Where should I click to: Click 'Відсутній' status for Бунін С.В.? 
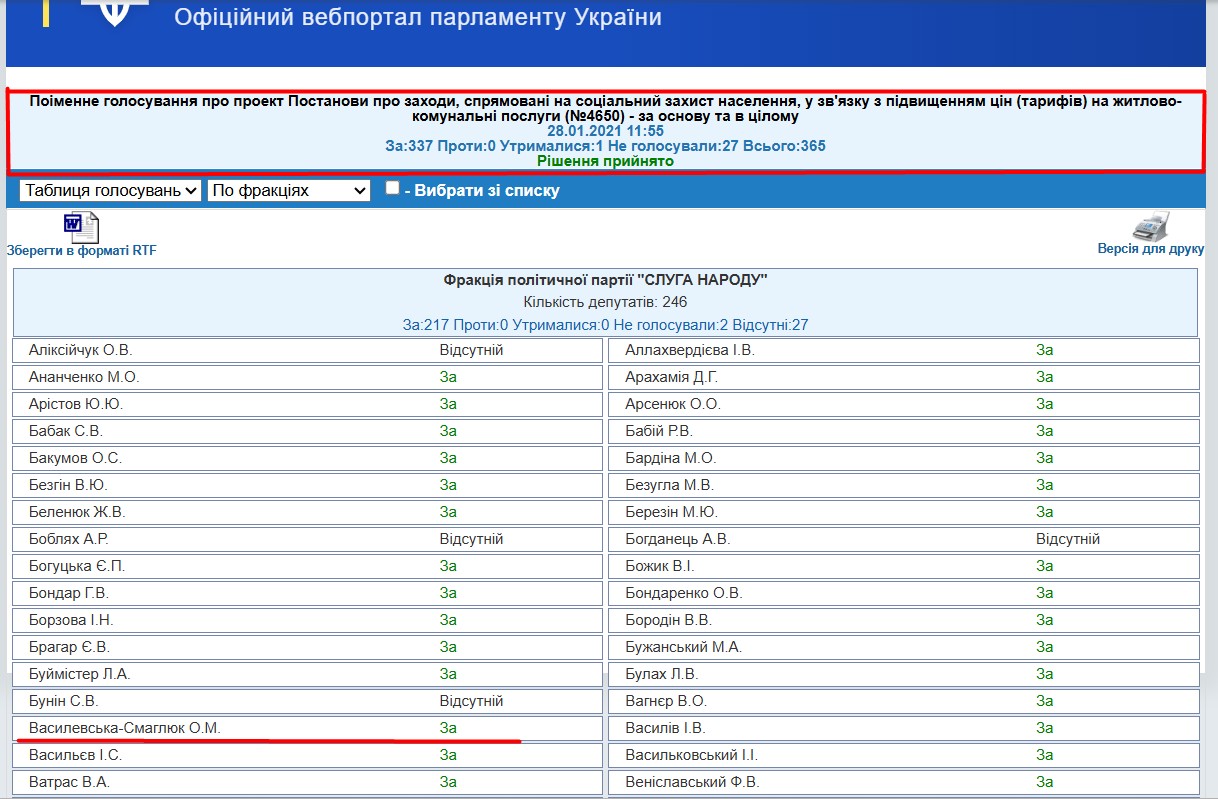pos(471,701)
